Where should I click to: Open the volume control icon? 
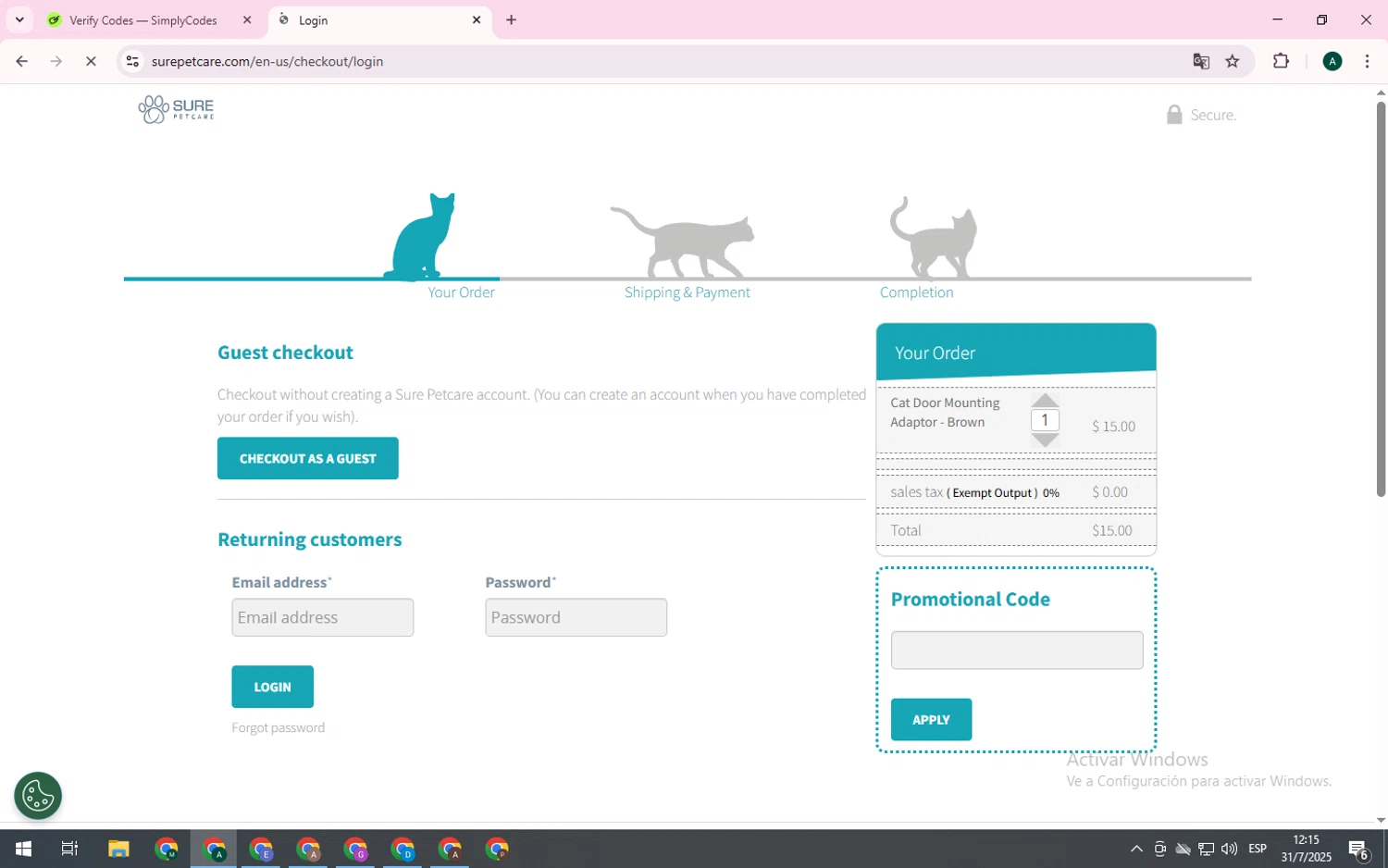tap(1229, 849)
